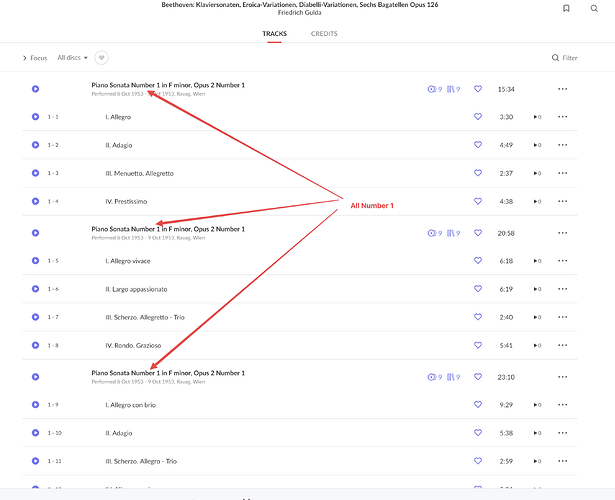Click play count for Rondo Grazioso track
Viewport: 615px width, 500px height.
tap(537, 346)
